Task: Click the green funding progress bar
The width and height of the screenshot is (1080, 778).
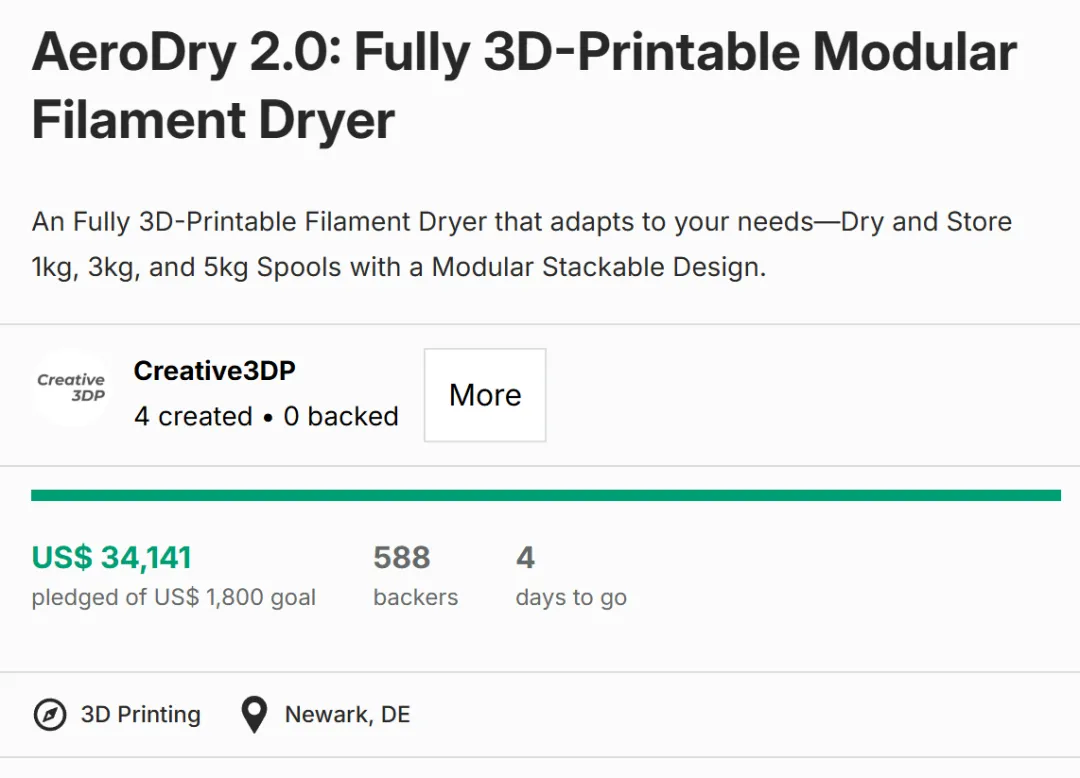Action: pyautogui.click(x=546, y=496)
